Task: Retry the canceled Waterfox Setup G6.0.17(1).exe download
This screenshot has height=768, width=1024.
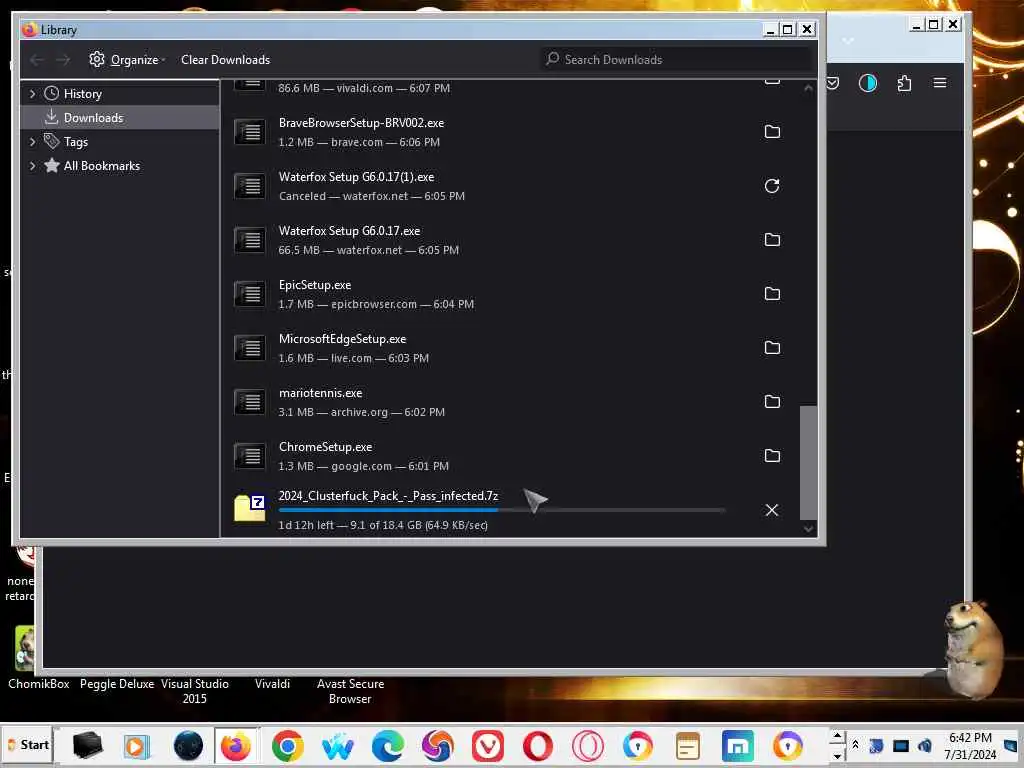Action: pos(772,186)
